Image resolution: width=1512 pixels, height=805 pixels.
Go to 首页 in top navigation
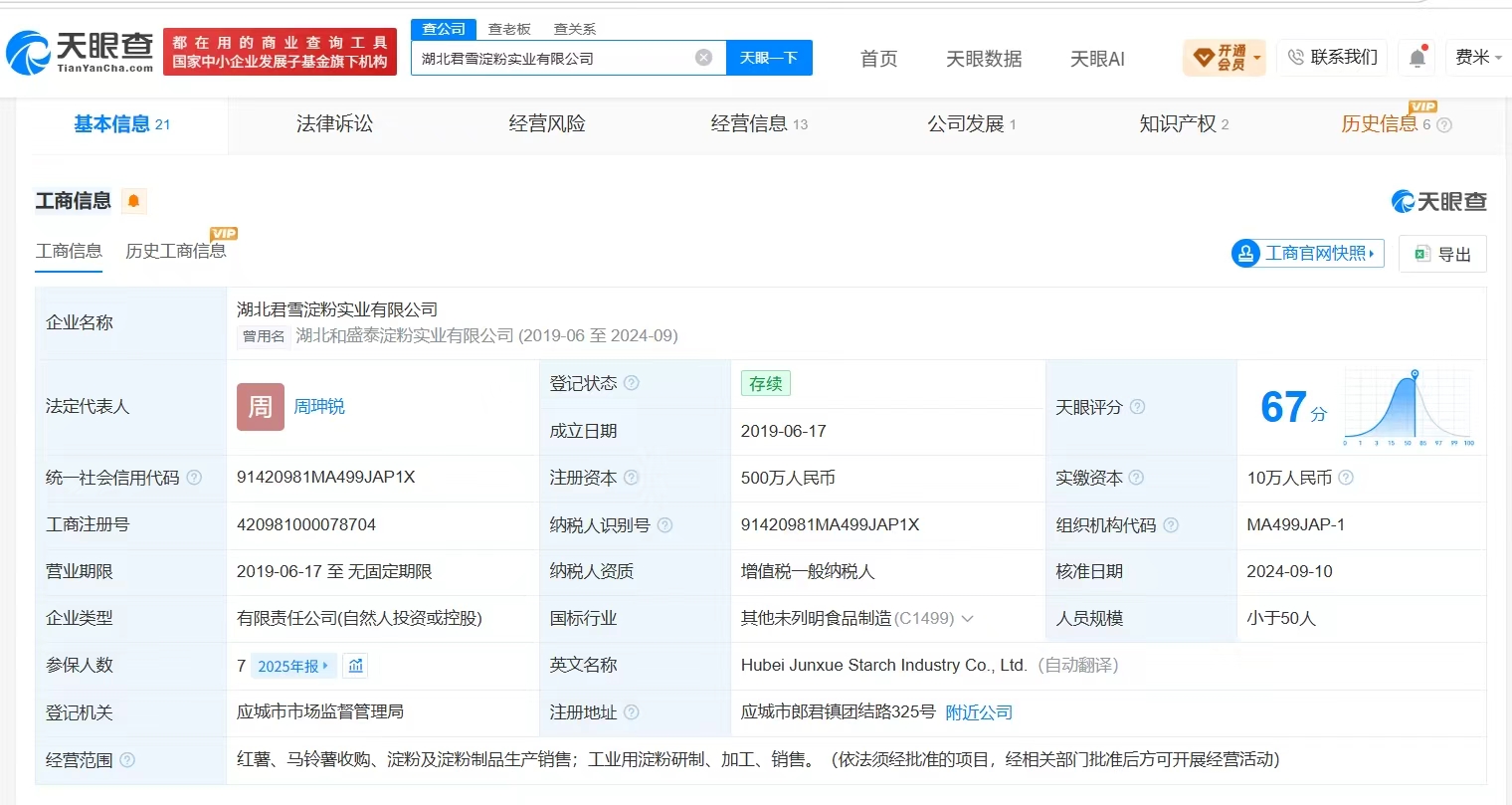click(878, 59)
